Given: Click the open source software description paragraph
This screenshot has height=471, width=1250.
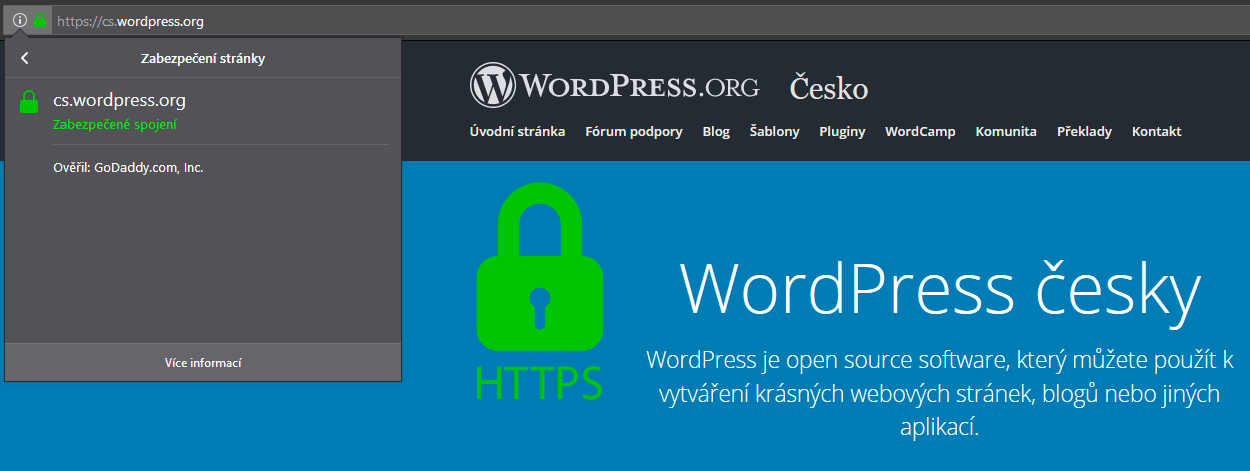Looking at the screenshot, I should (940, 394).
